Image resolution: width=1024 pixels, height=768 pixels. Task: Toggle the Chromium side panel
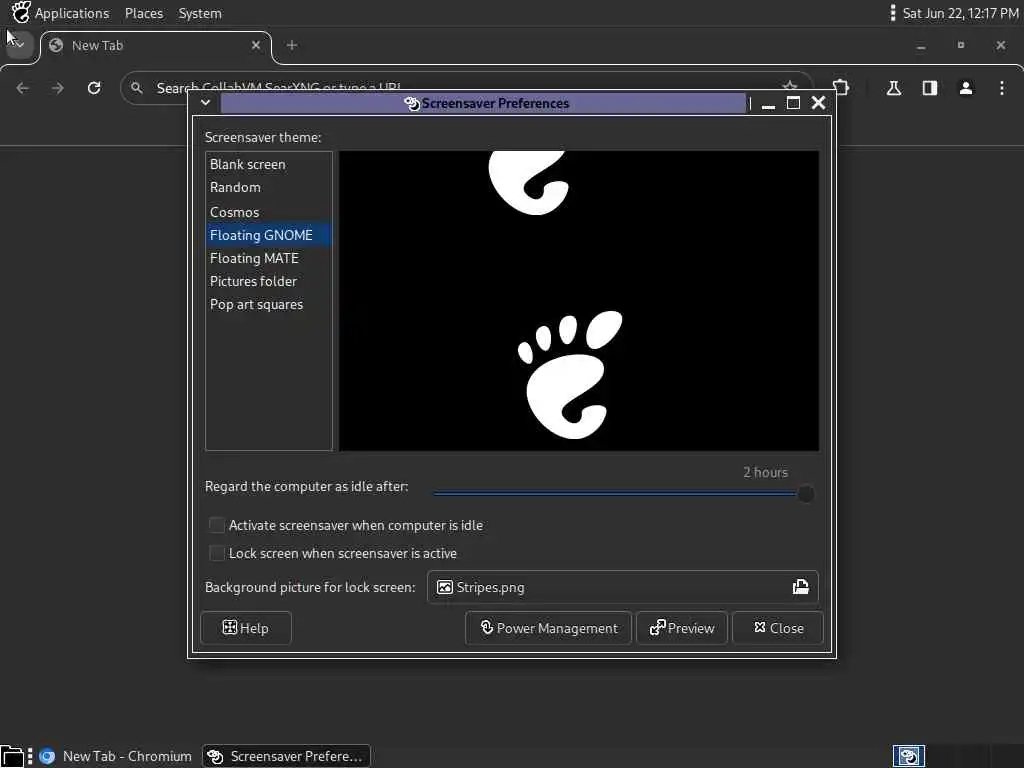[x=930, y=88]
